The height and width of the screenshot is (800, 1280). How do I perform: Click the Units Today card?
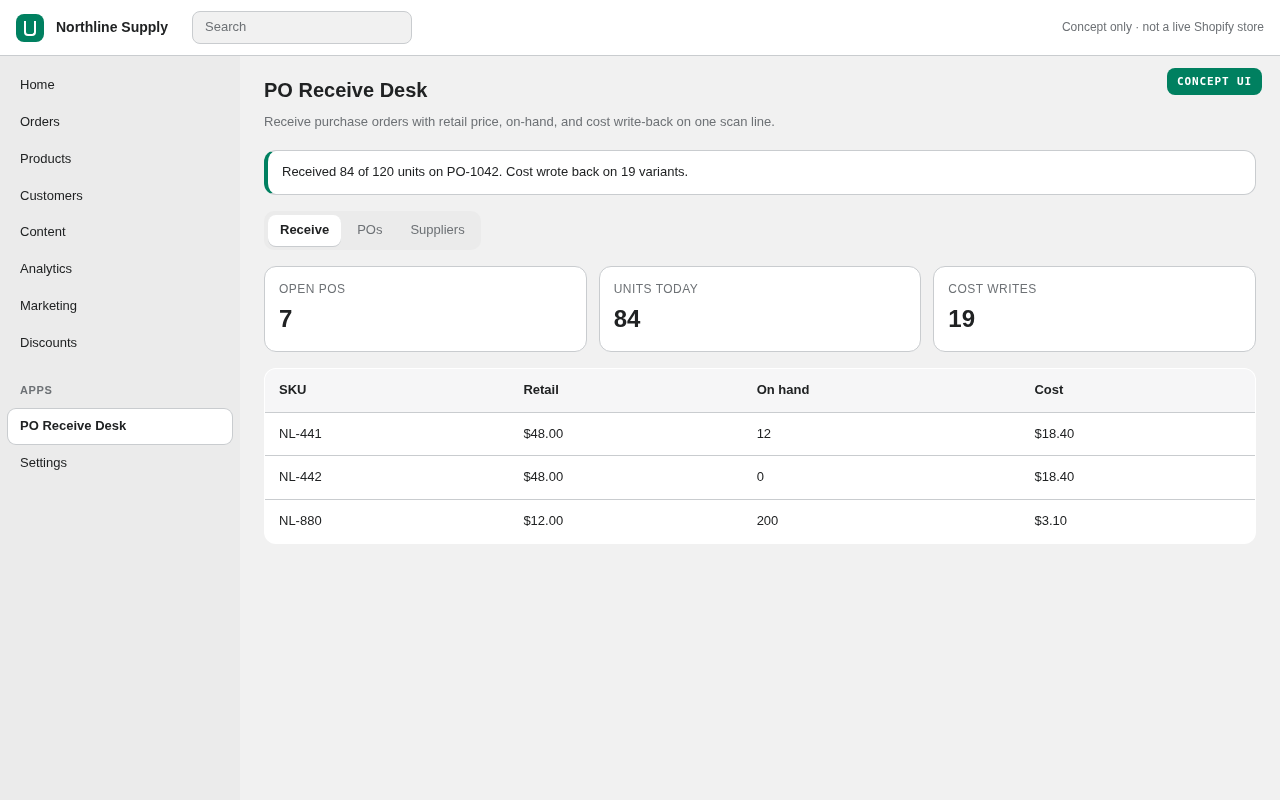pyautogui.click(x=760, y=309)
